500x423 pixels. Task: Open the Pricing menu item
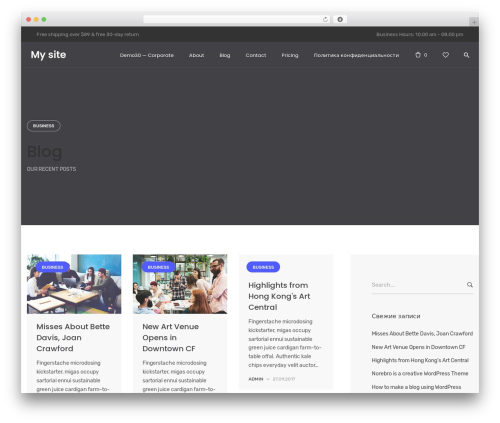pyautogui.click(x=290, y=55)
